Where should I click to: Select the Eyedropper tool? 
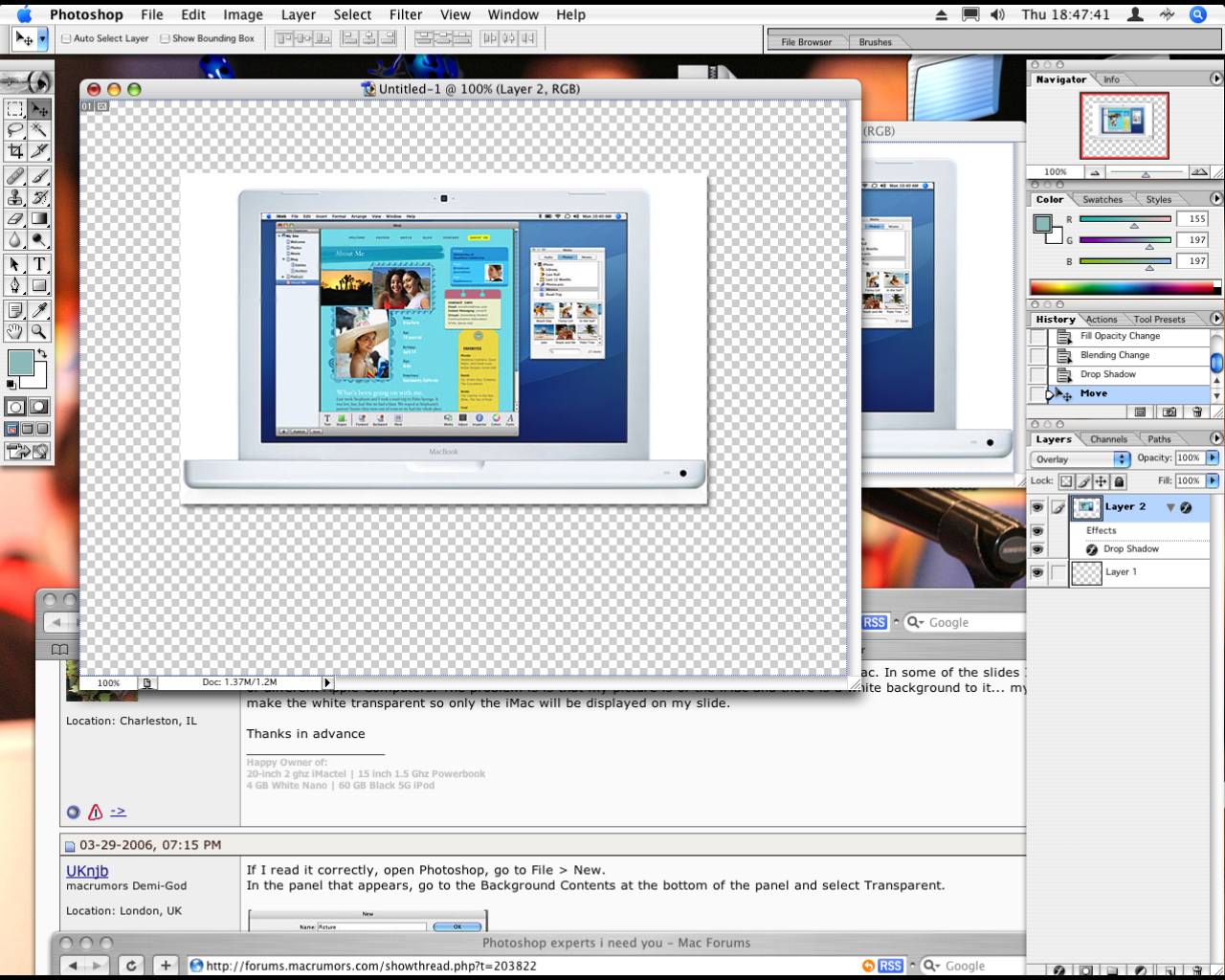(x=39, y=310)
